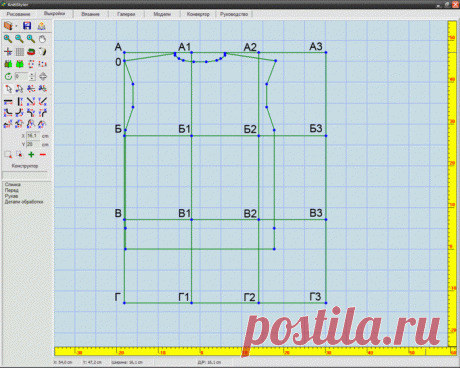Select the horizontal line drawing tool
Viewport: 460px width, 368px height.
(8, 101)
